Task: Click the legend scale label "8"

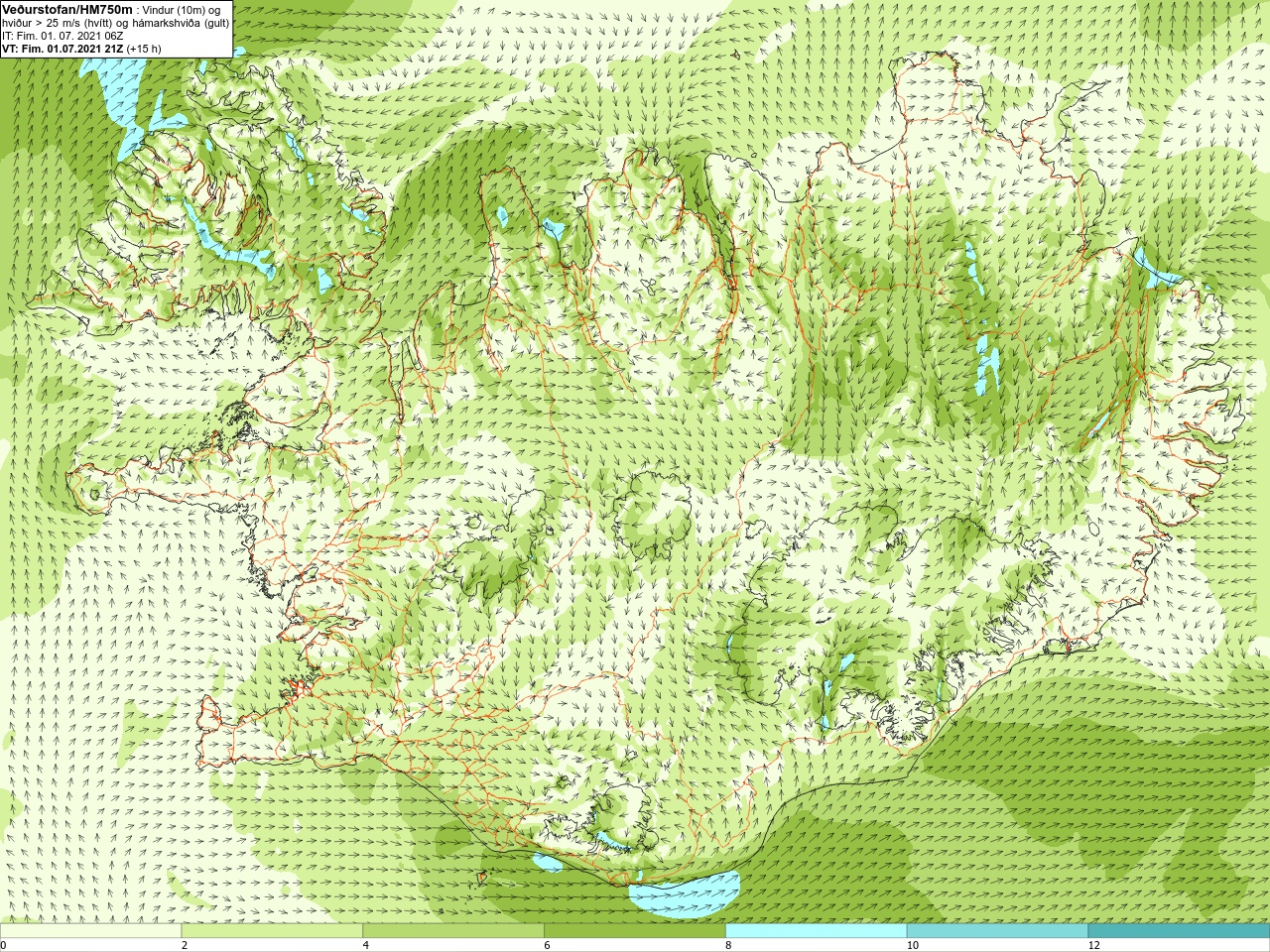Action: 728,945
